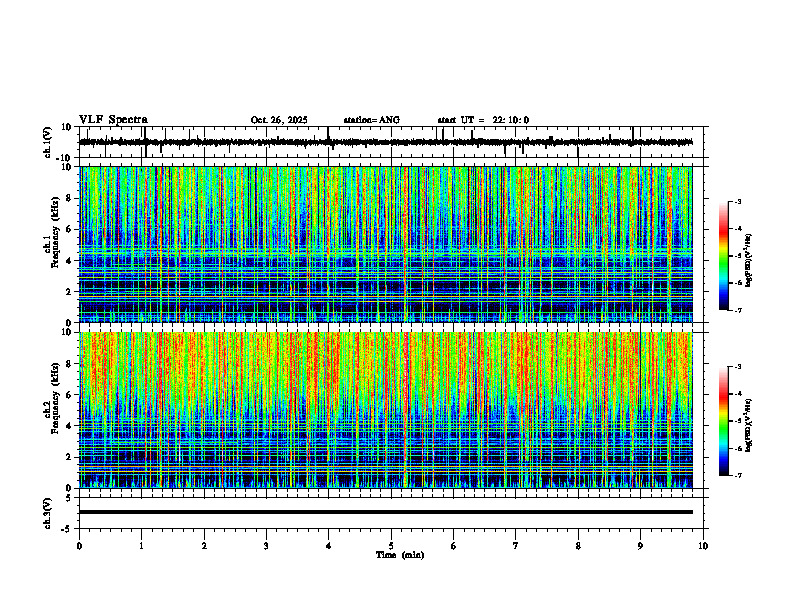Viewport: 792px width, 612px height.
Task: Click the ch.3 flat voltage trace line
Action: coord(385,512)
